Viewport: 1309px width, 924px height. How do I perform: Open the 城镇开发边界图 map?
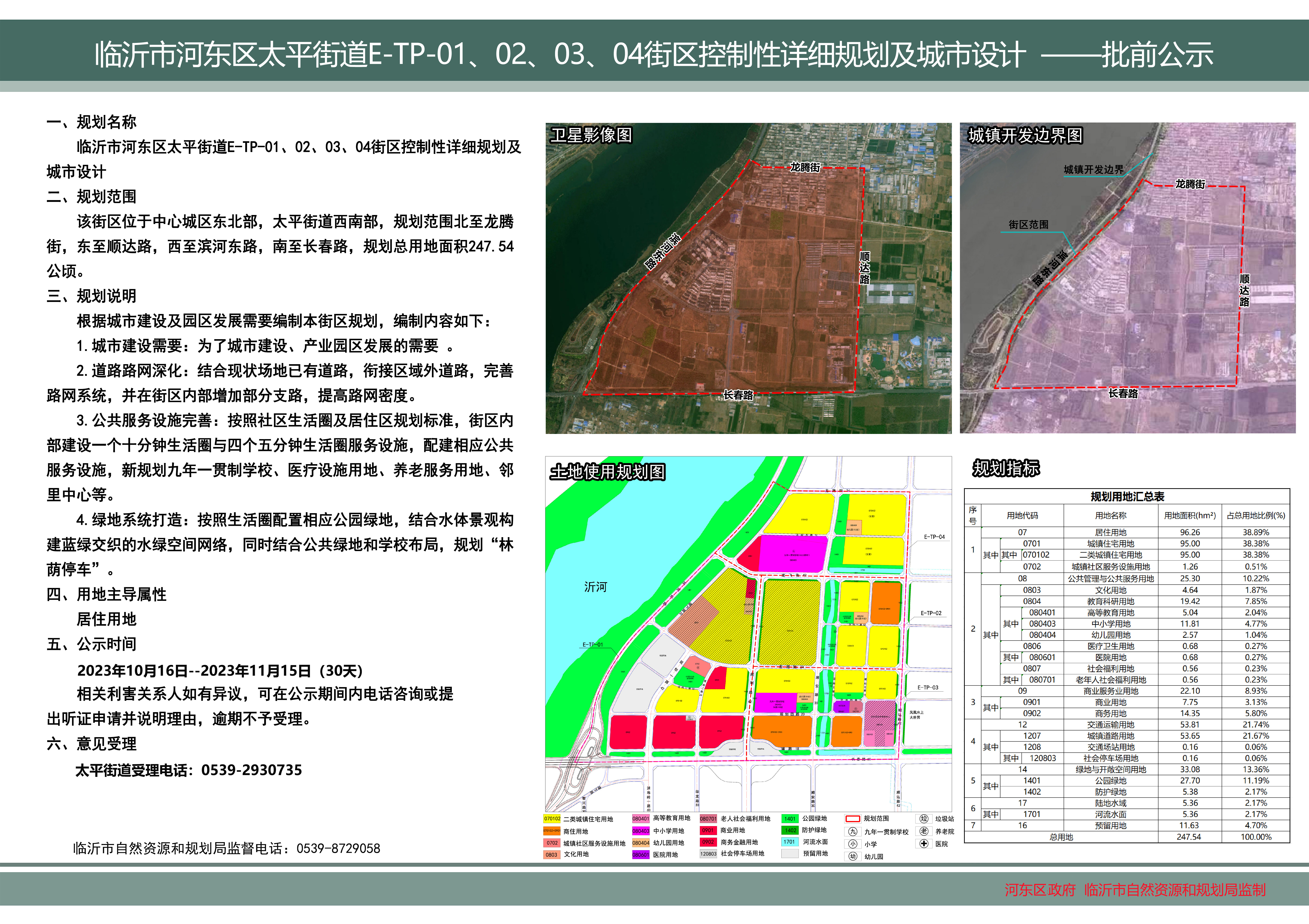click(x=1128, y=278)
